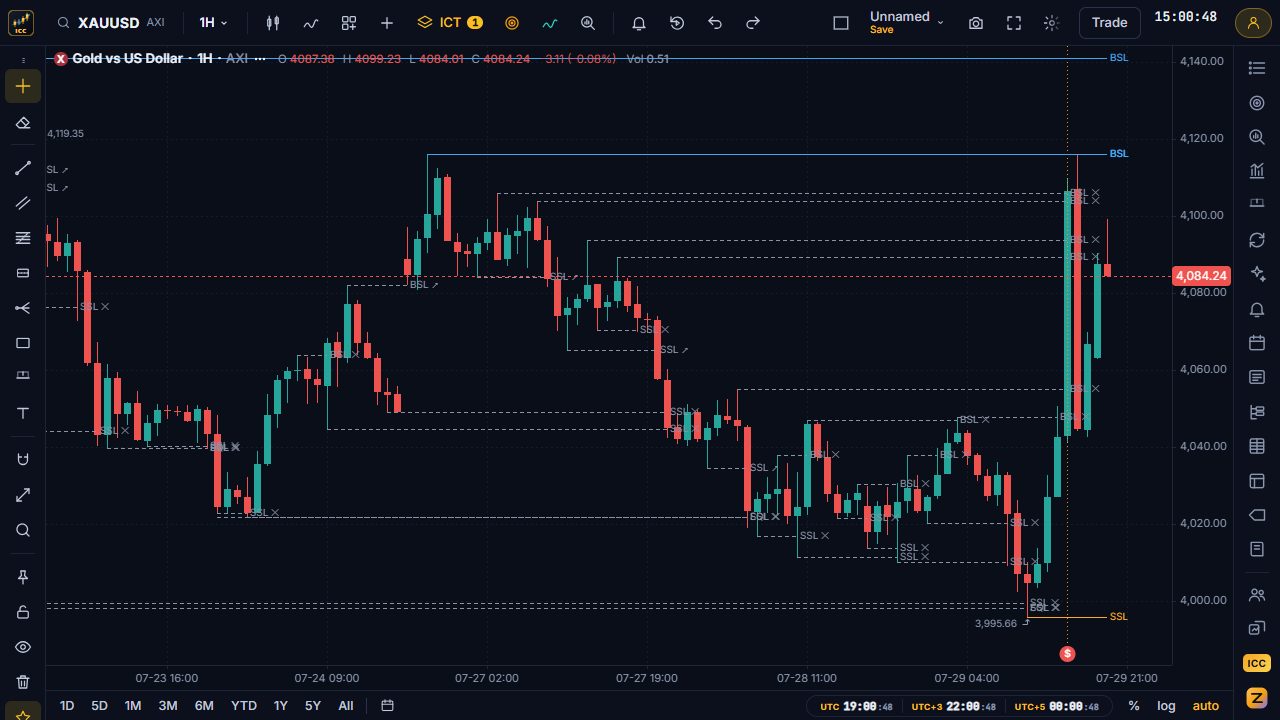
Task: Select the parallel channel tool
Action: 23,203
